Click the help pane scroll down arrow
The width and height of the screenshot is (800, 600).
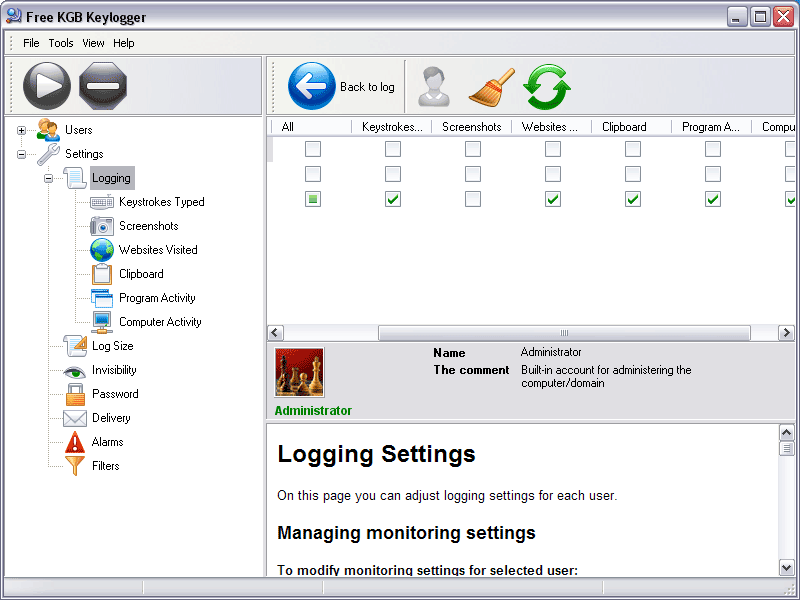786,567
